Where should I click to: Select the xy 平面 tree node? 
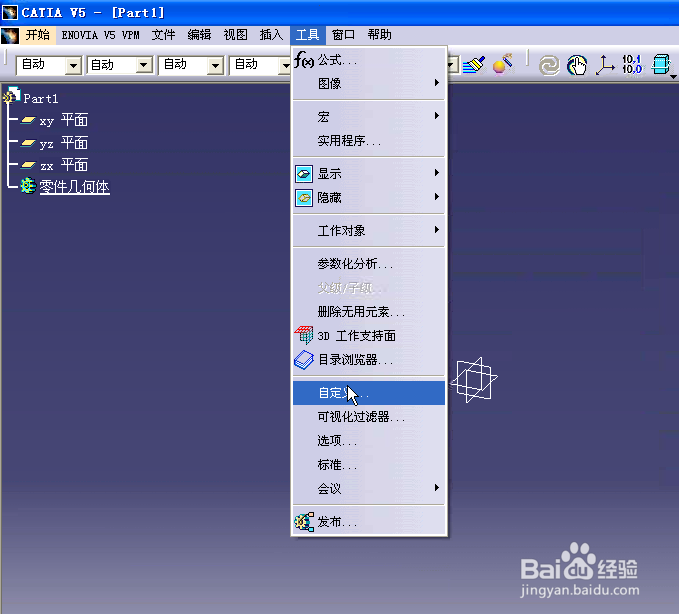click(64, 120)
